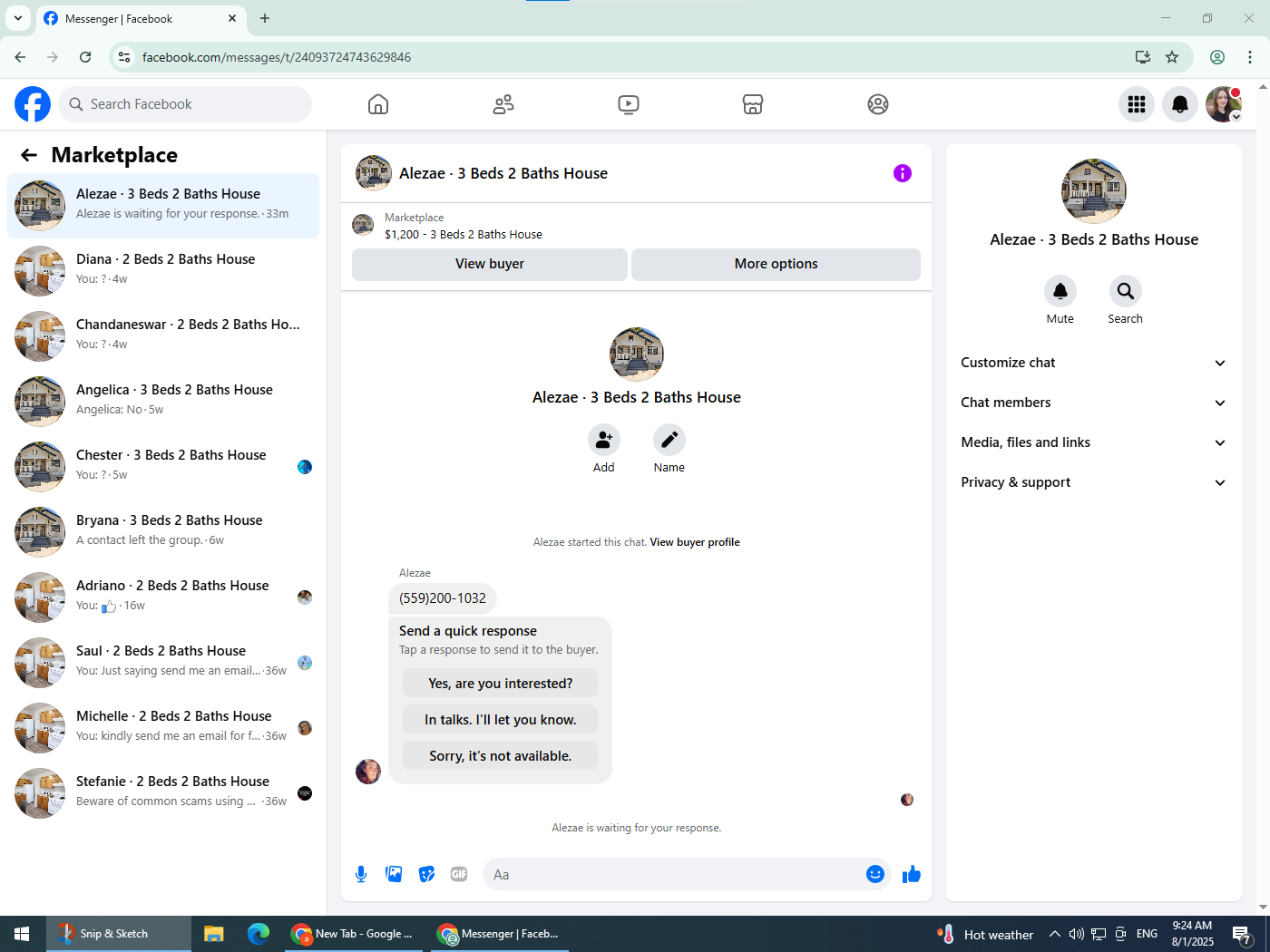1270x952 pixels.
Task: Search in conversation magnifier icon
Action: point(1126,291)
